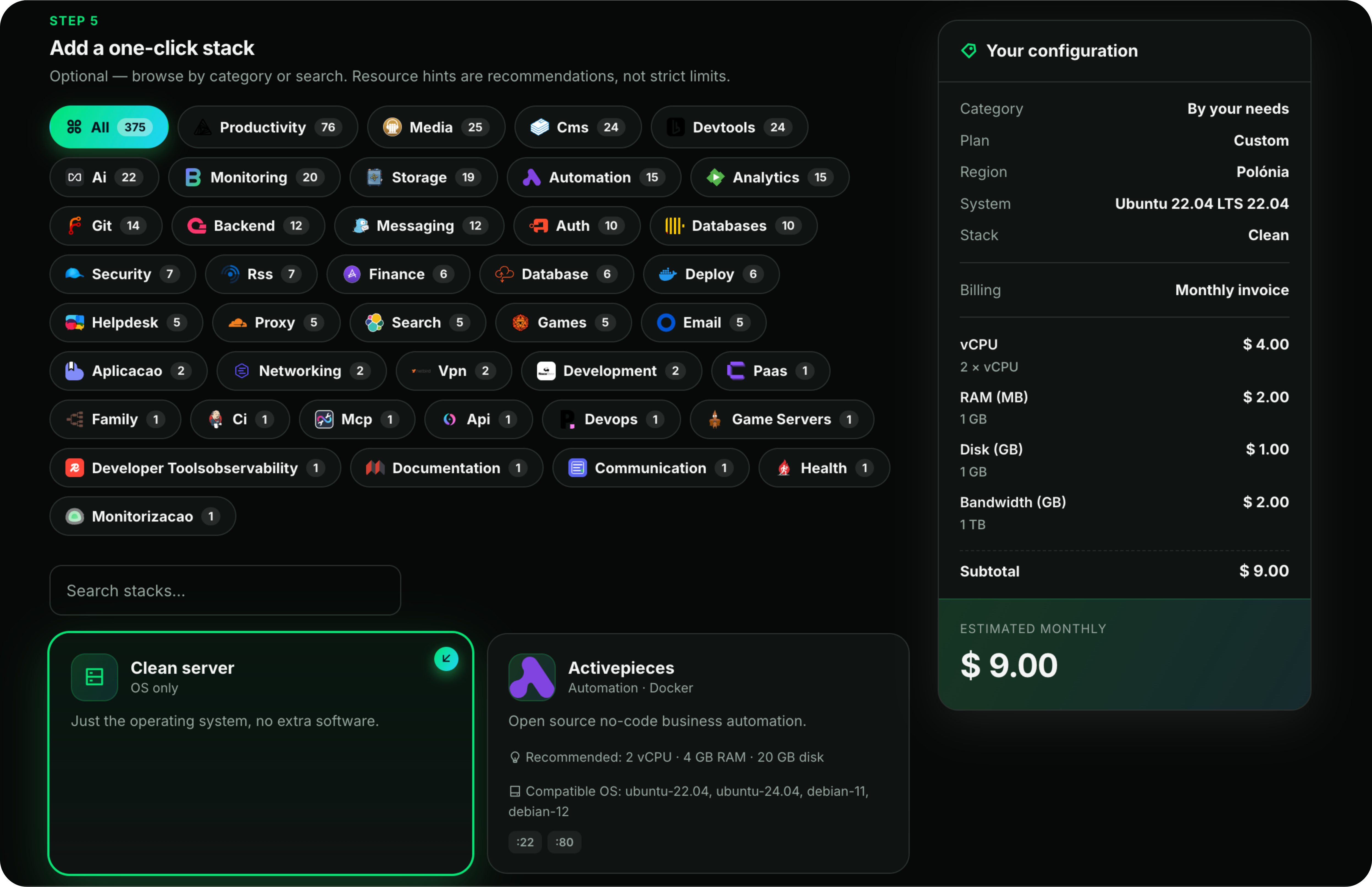The image size is (1372, 887).
Task: Select the Communication category chip
Action: (651, 468)
